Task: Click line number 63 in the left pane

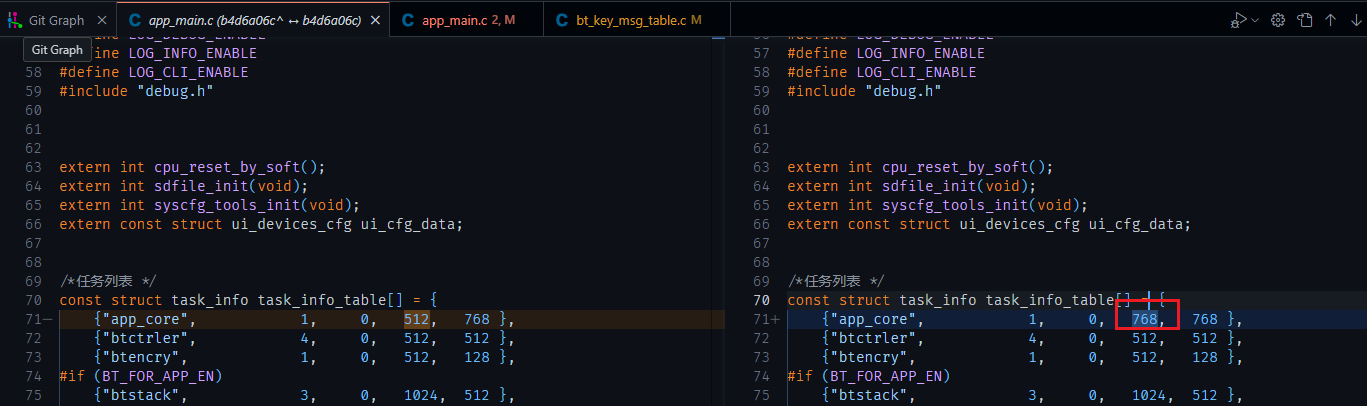Action: 33,168
